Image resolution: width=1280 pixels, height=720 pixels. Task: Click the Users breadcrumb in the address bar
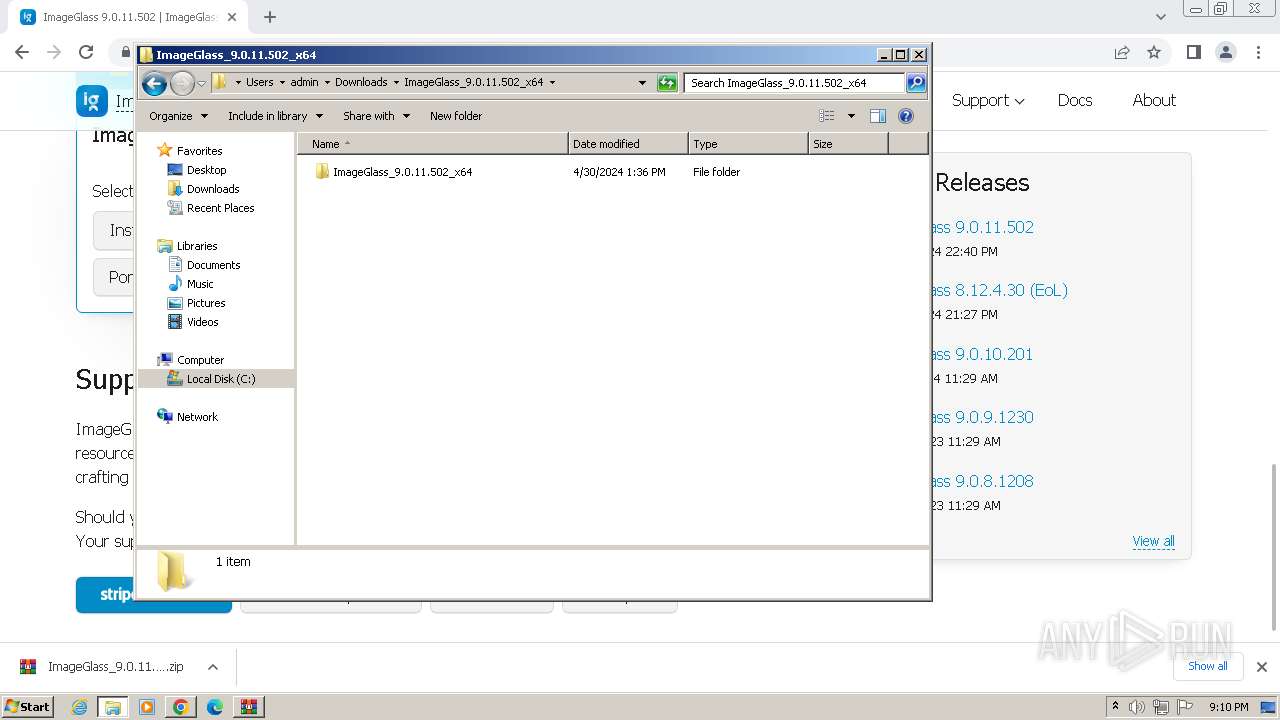pyautogui.click(x=259, y=82)
